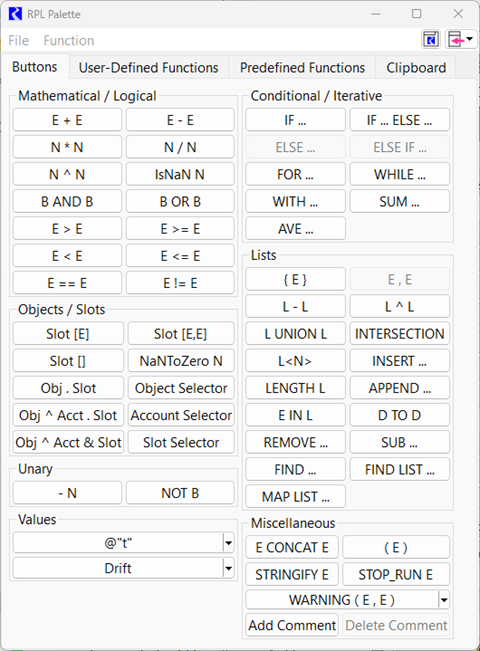
Task: Open the Function menu
Action: click(69, 40)
